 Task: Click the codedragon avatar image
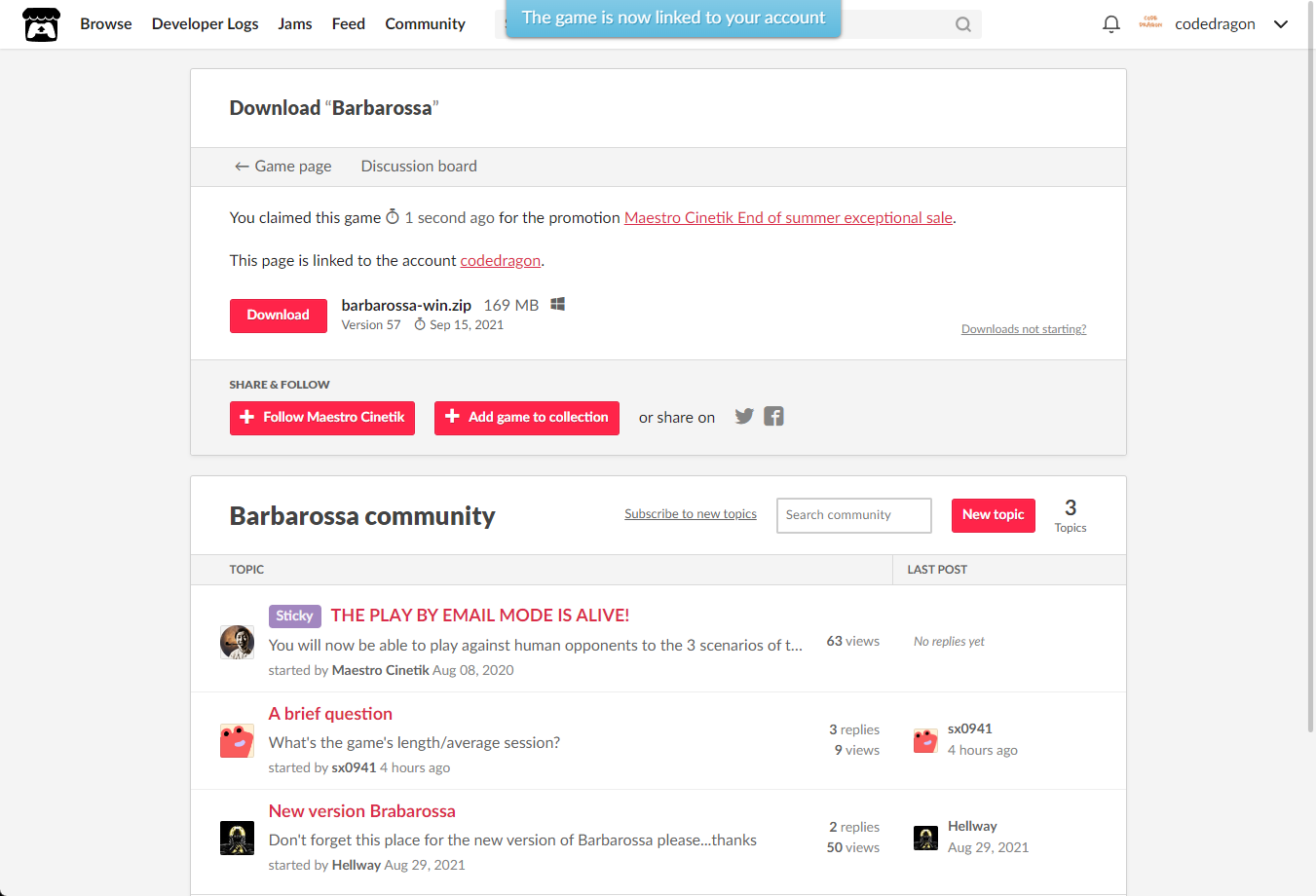(1150, 23)
